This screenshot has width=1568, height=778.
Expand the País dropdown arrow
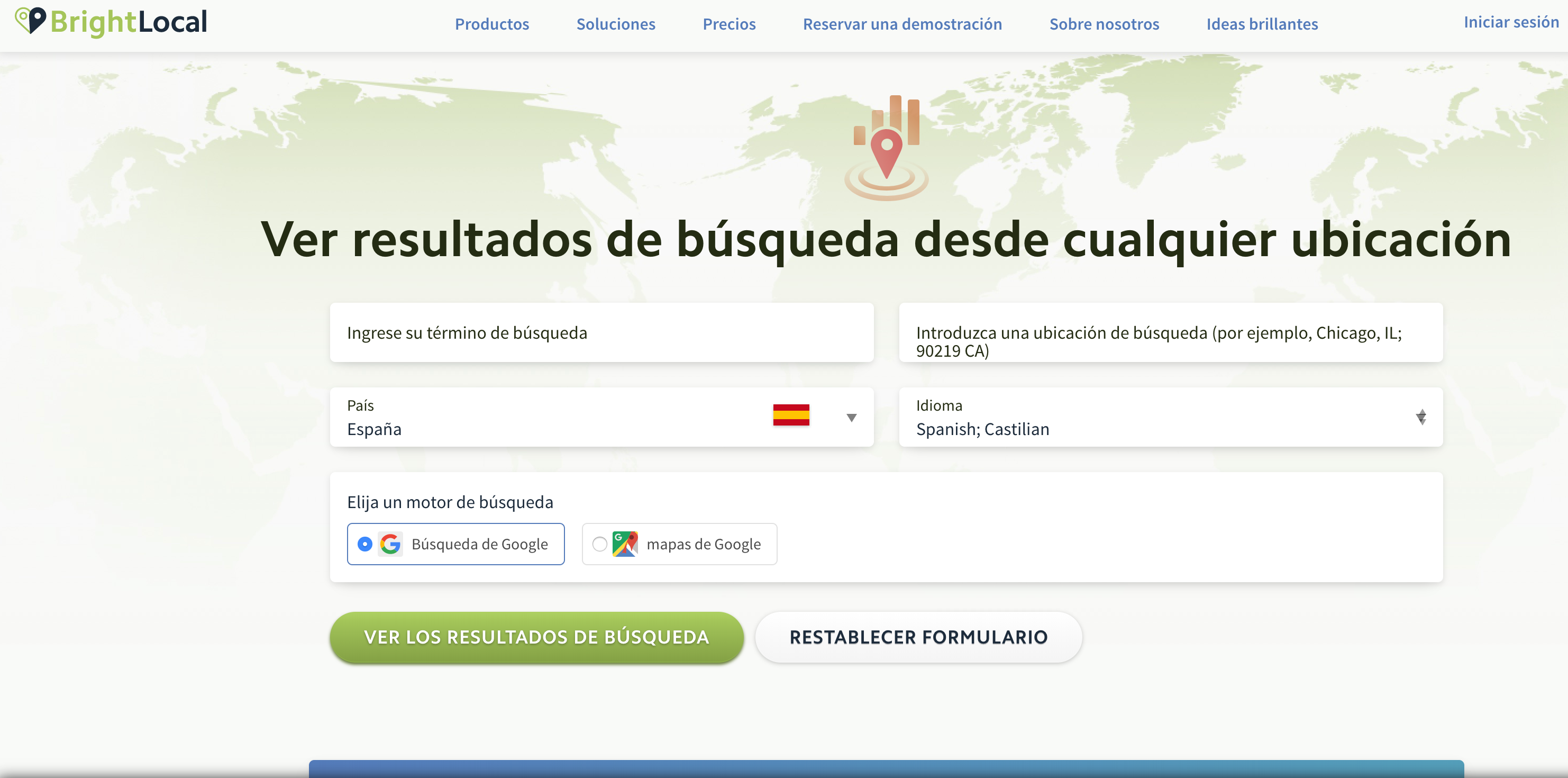pyautogui.click(x=851, y=418)
